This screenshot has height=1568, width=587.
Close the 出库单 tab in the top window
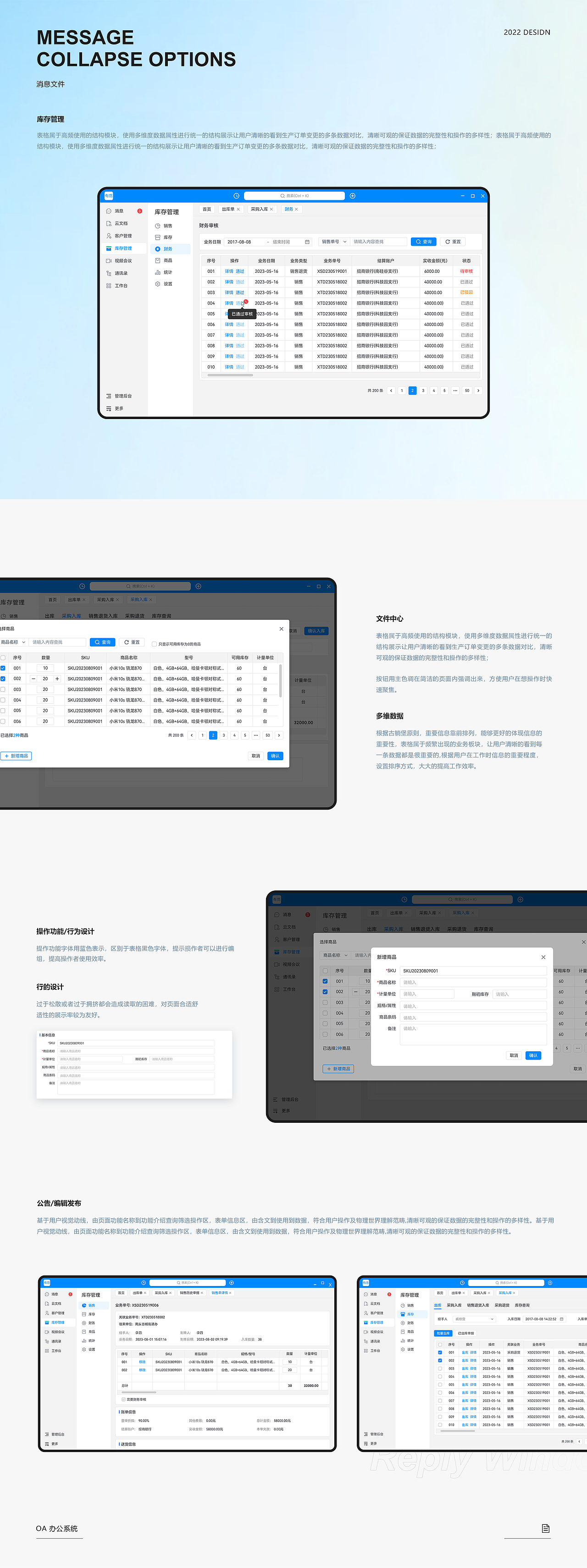pyautogui.click(x=238, y=210)
